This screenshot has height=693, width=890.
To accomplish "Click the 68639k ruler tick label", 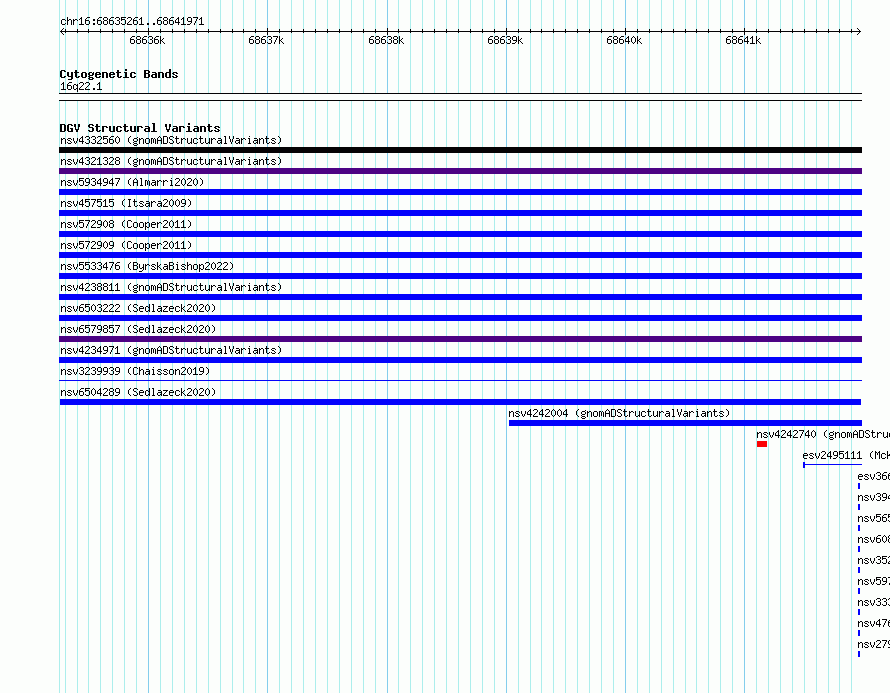I will 505,40.
